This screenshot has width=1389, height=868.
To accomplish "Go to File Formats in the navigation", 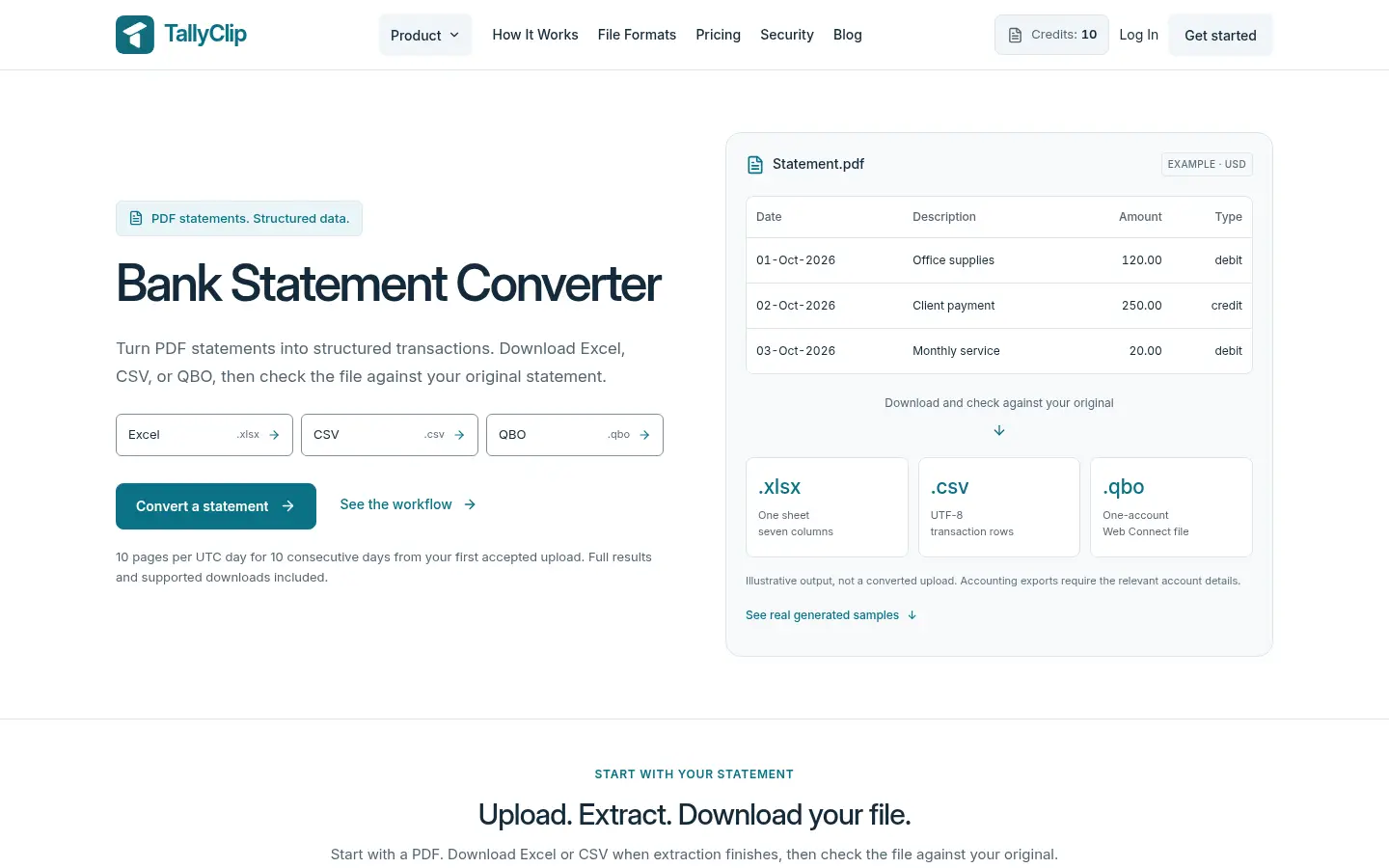I will pos(637,35).
